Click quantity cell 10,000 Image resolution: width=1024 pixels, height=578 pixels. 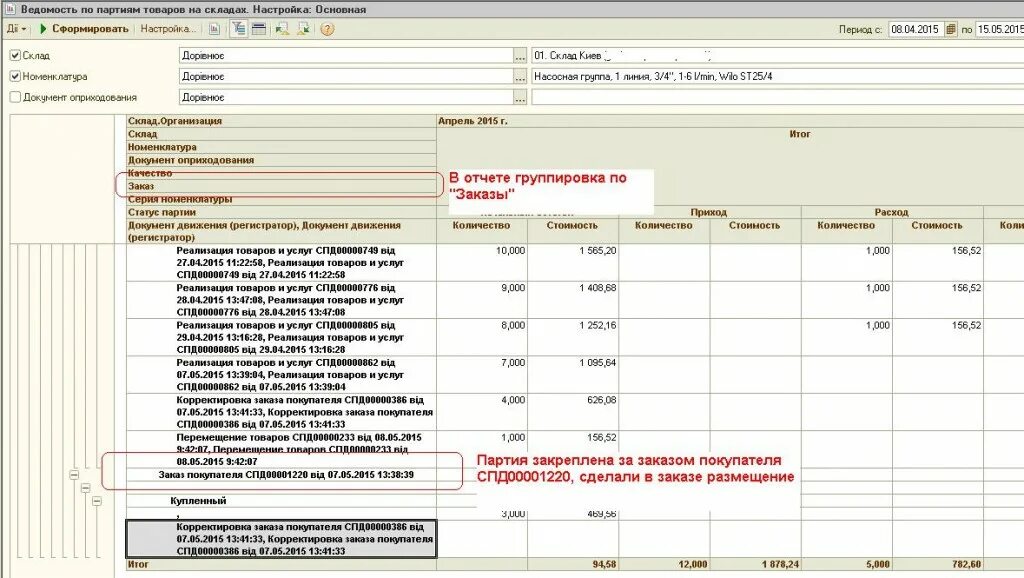[x=482, y=263]
